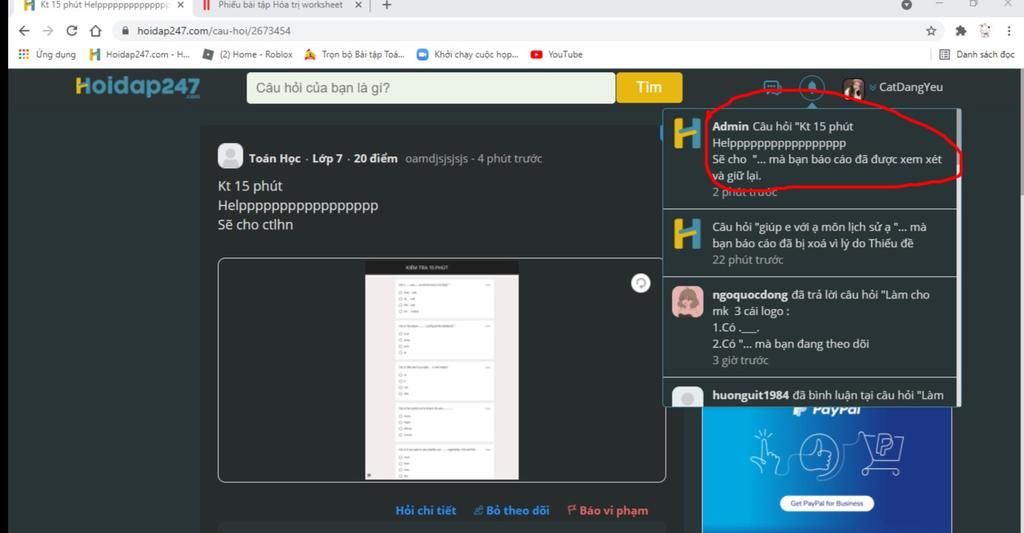The image size is (1024, 533).
Task: Click the ngoquocdong avatar in notifications
Action: [x=688, y=302]
